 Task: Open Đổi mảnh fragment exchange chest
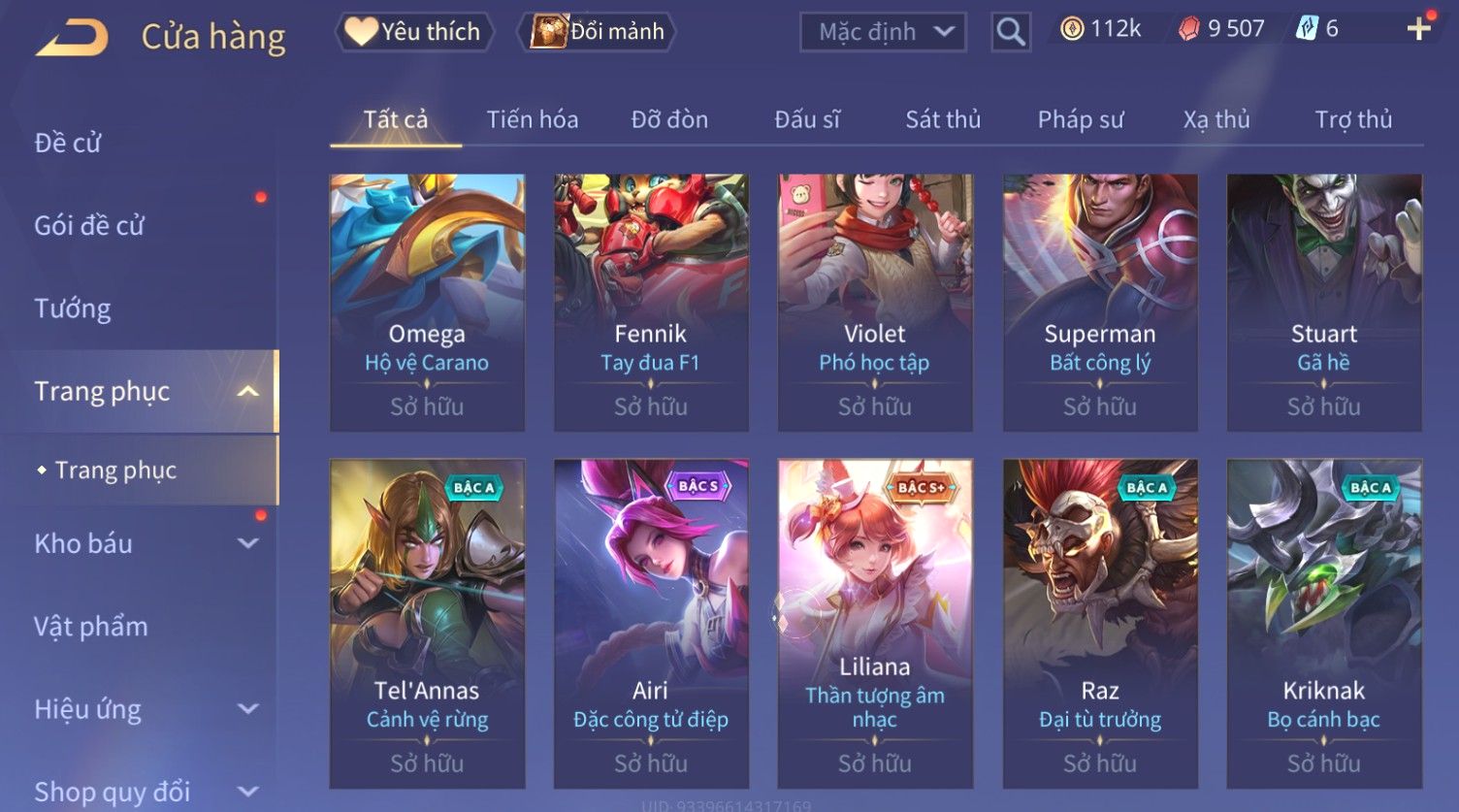click(x=598, y=32)
